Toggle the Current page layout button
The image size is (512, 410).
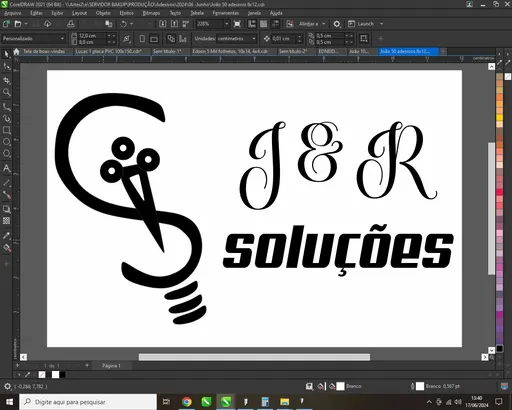point(183,39)
